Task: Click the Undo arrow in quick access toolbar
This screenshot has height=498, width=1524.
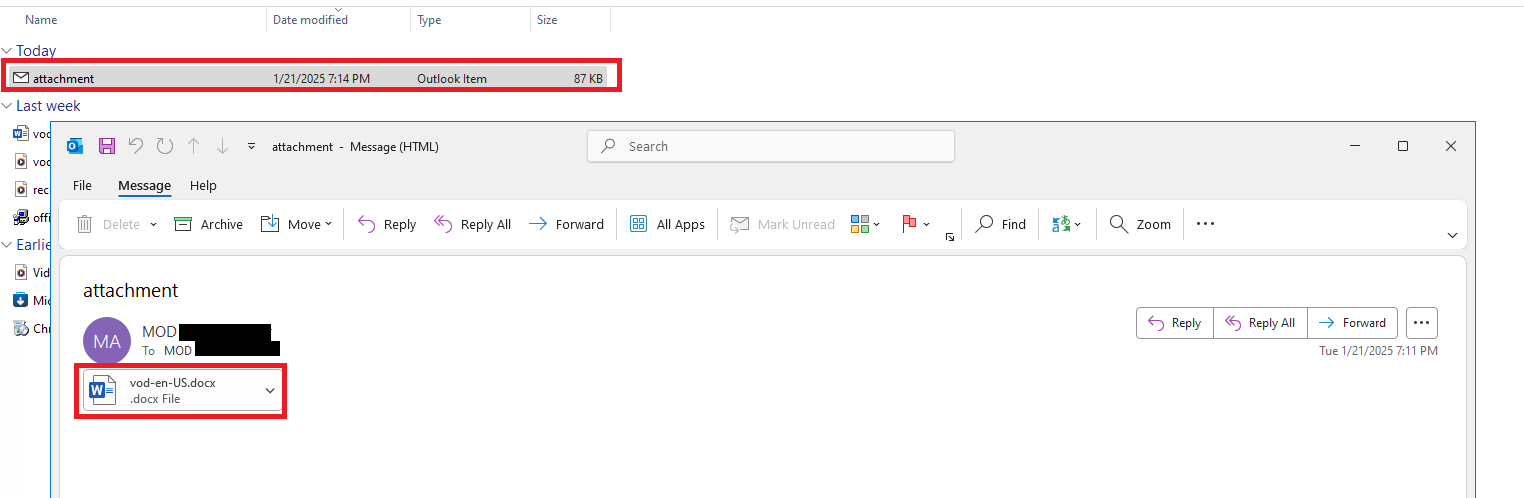Action: 137,146
